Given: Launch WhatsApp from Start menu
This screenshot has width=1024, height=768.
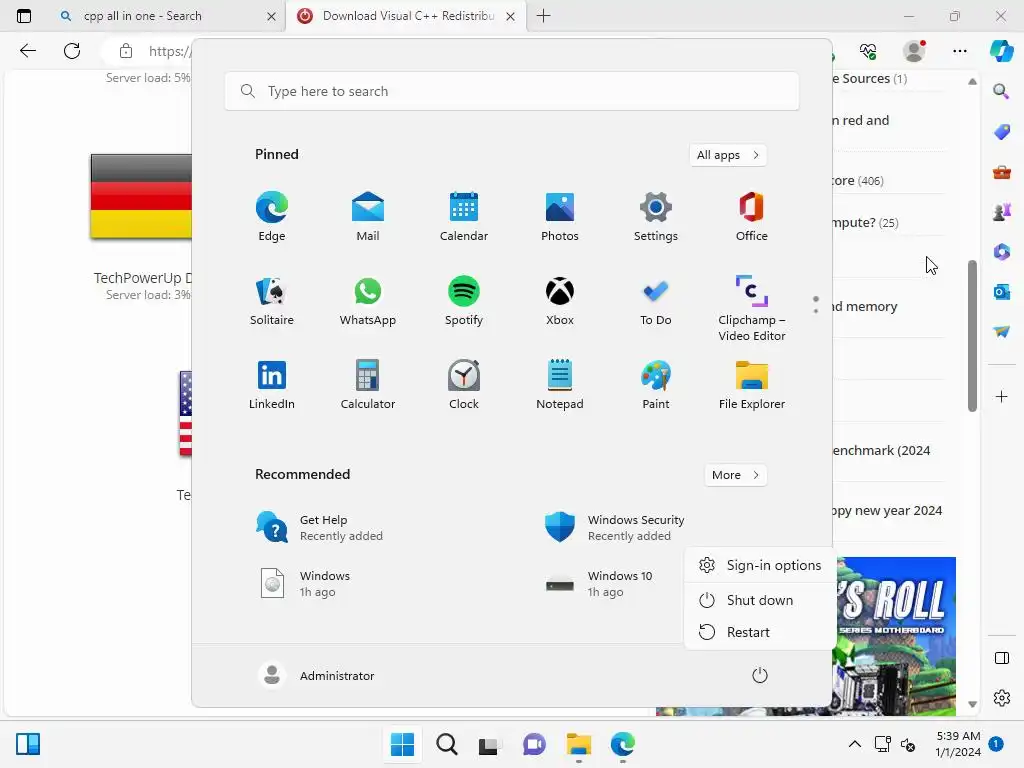Looking at the screenshot, I should click(368, 300).
